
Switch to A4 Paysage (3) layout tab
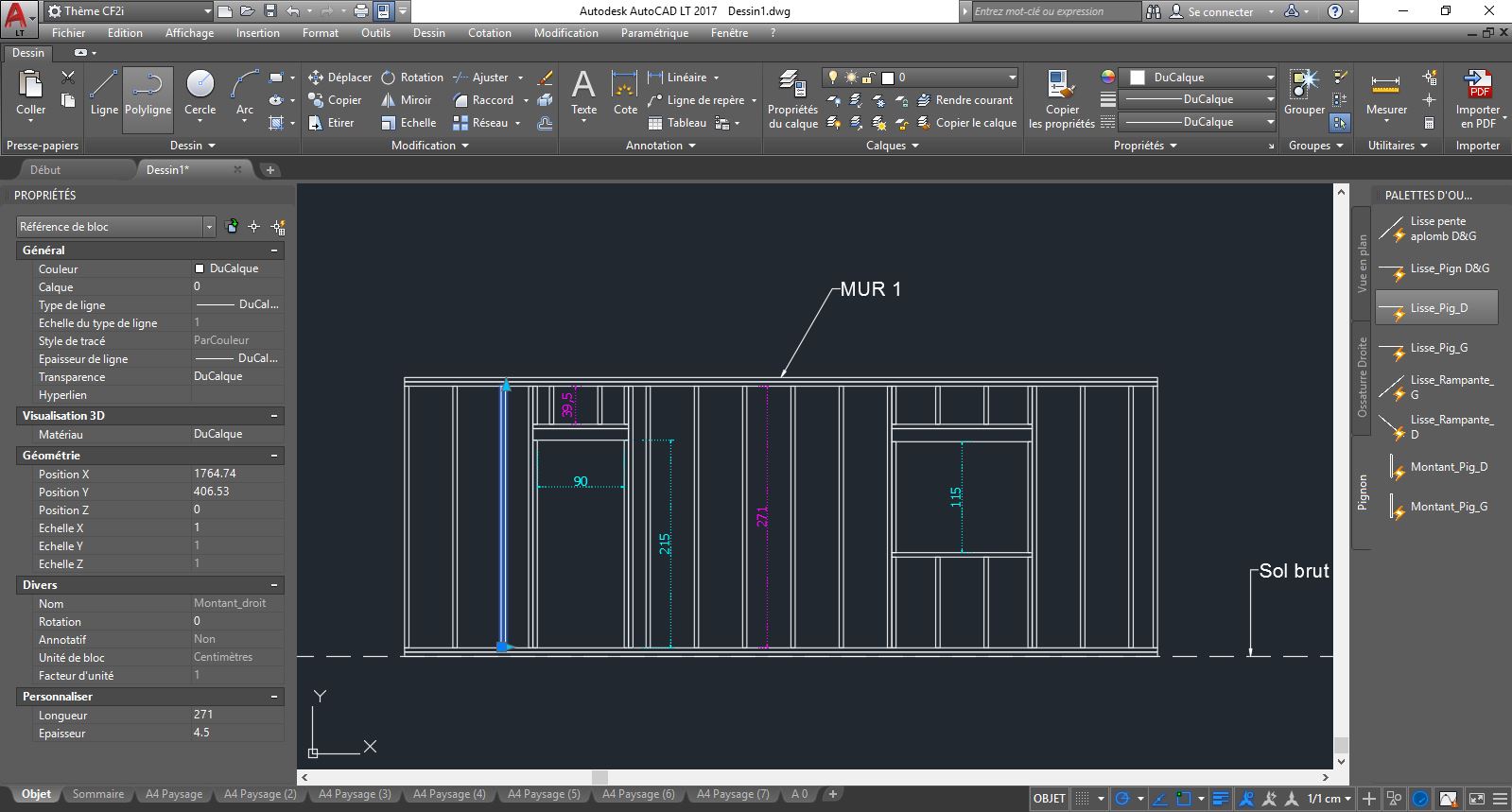coord(355,794)
